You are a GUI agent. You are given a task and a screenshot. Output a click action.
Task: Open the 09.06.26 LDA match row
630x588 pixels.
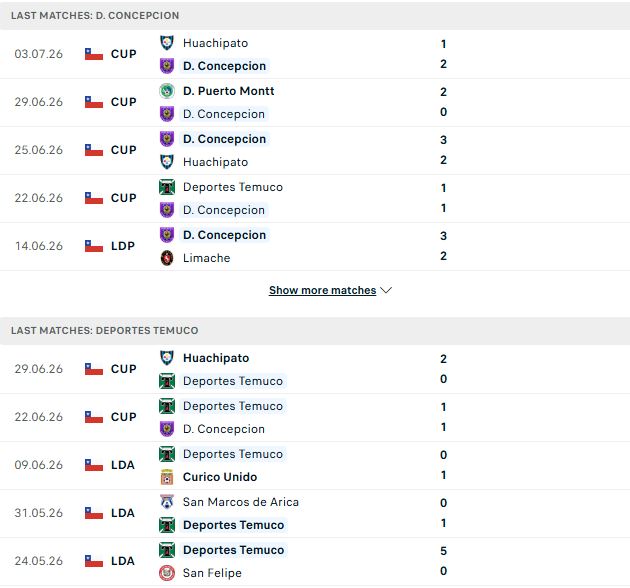pyautogui.click(x=315, y=465)
